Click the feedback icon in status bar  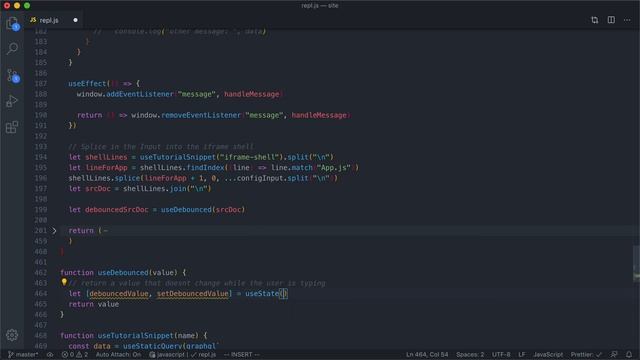614,355
